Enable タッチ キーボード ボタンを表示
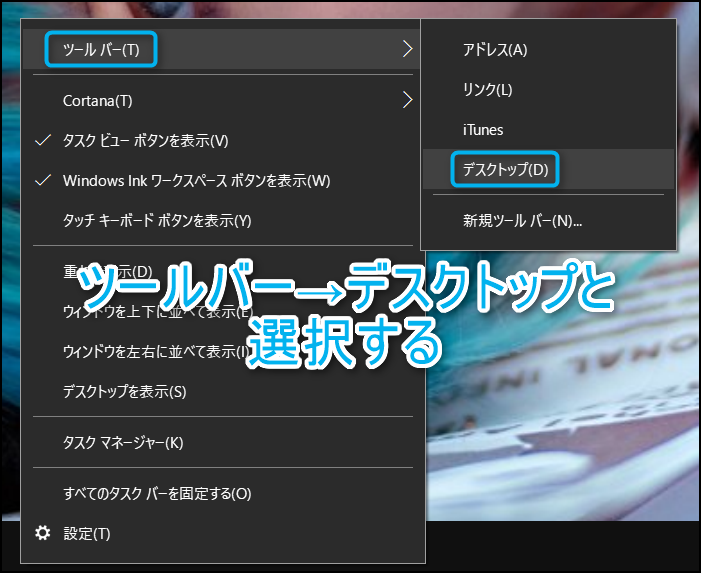This screenshot has width=701, height=573. coord(157,221)
